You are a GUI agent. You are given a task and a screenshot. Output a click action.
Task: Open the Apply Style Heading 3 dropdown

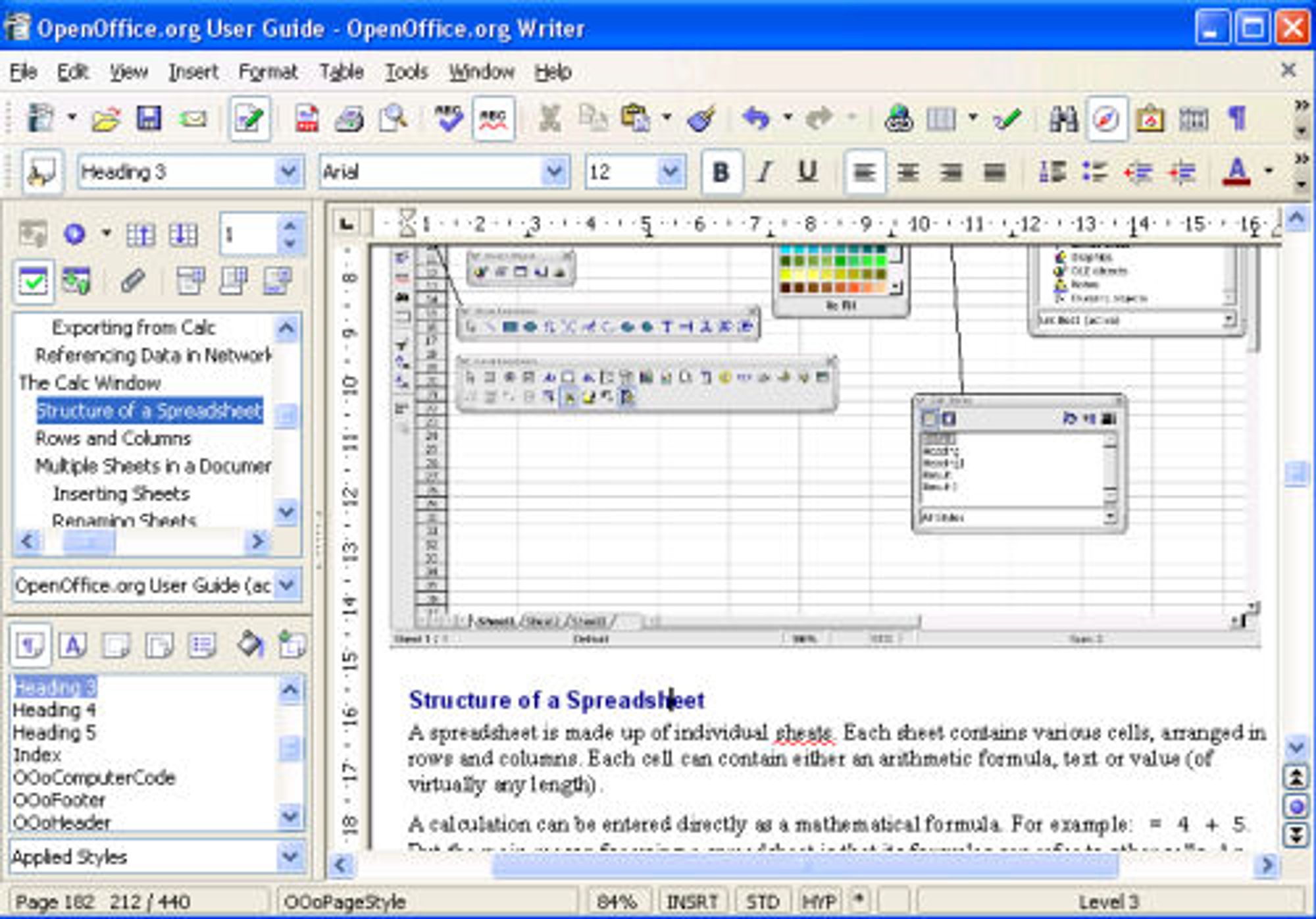click(x=288, y=172)
